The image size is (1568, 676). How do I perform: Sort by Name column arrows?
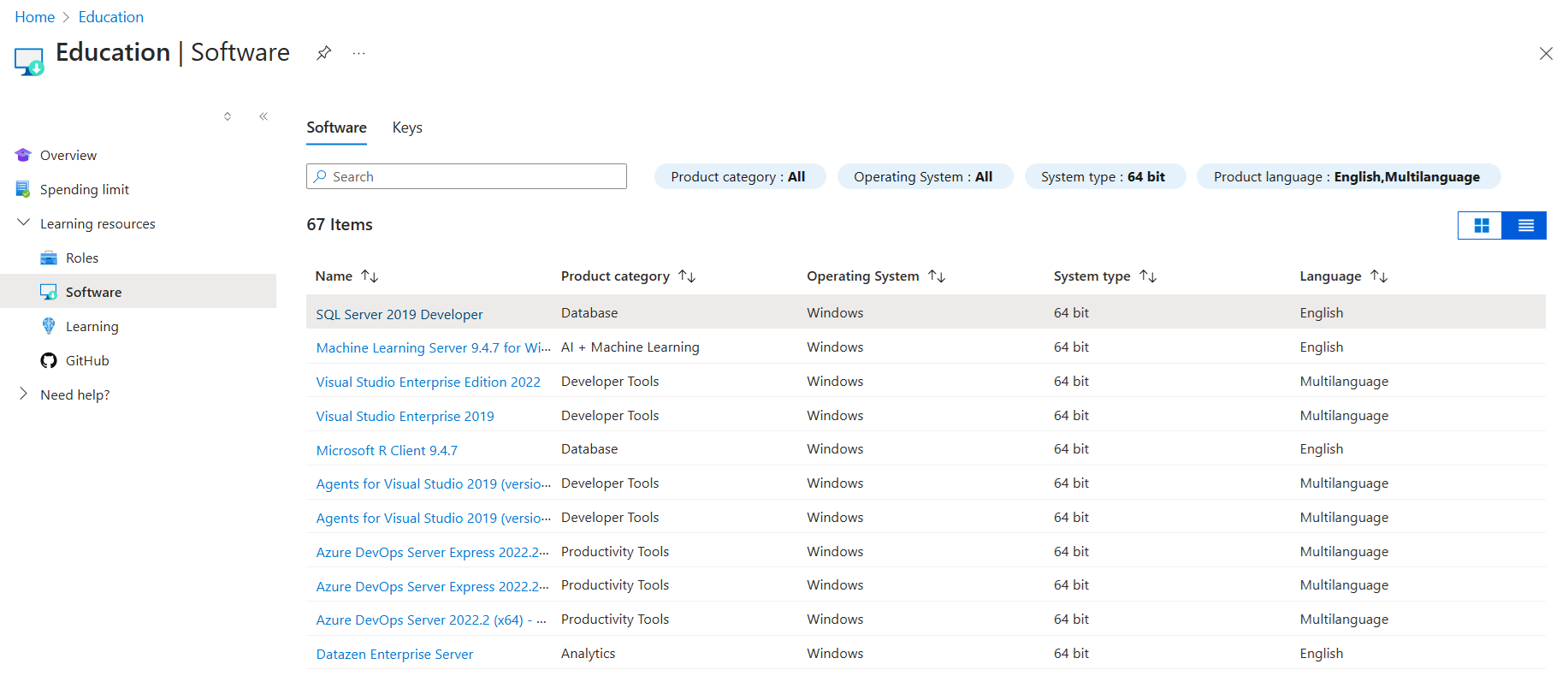point(370,276)
